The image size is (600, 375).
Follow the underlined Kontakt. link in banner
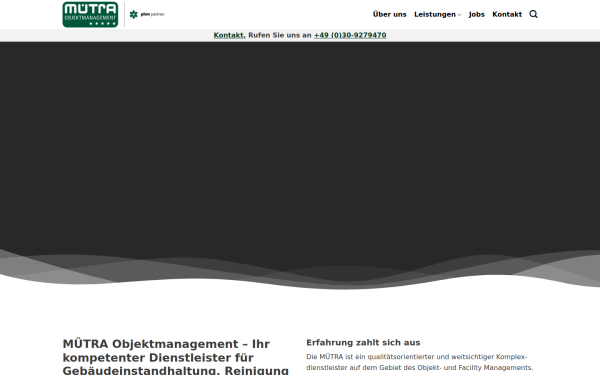click(230, 35)
